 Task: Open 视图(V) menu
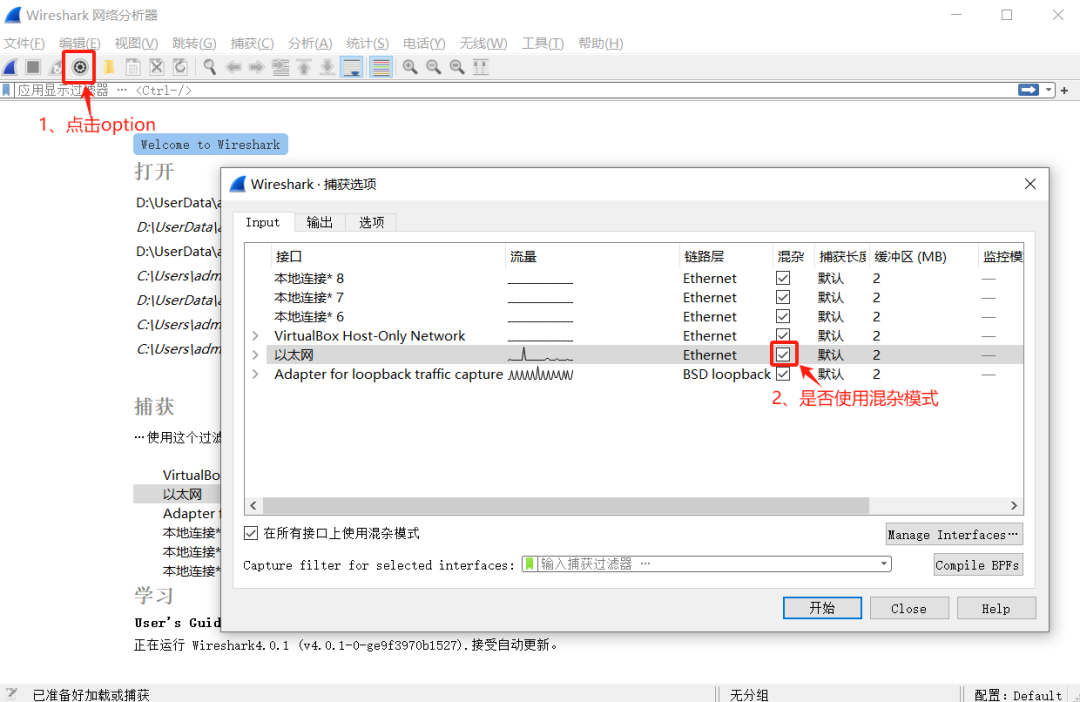click(136, 43)
